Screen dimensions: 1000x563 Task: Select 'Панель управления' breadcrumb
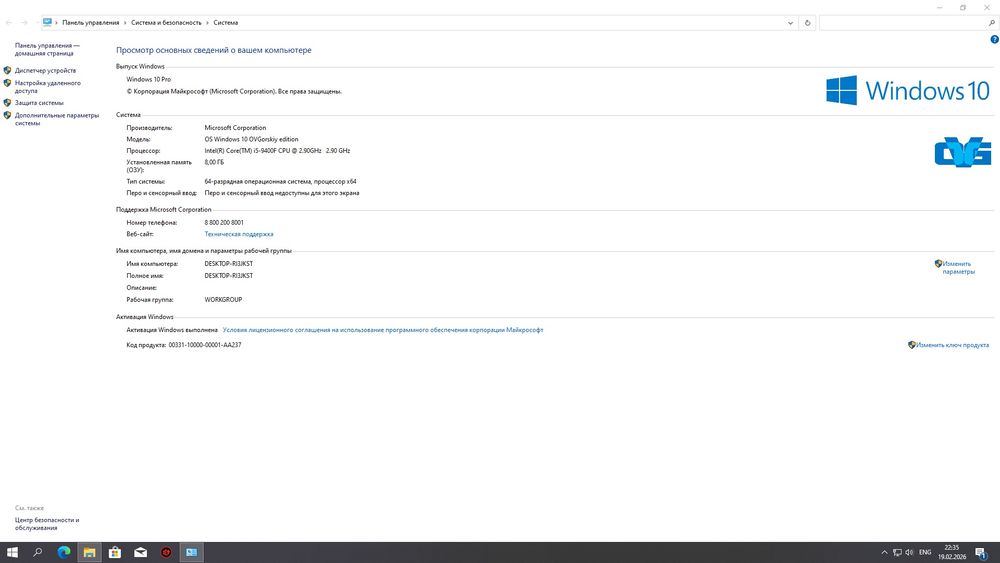coord(91,23)
